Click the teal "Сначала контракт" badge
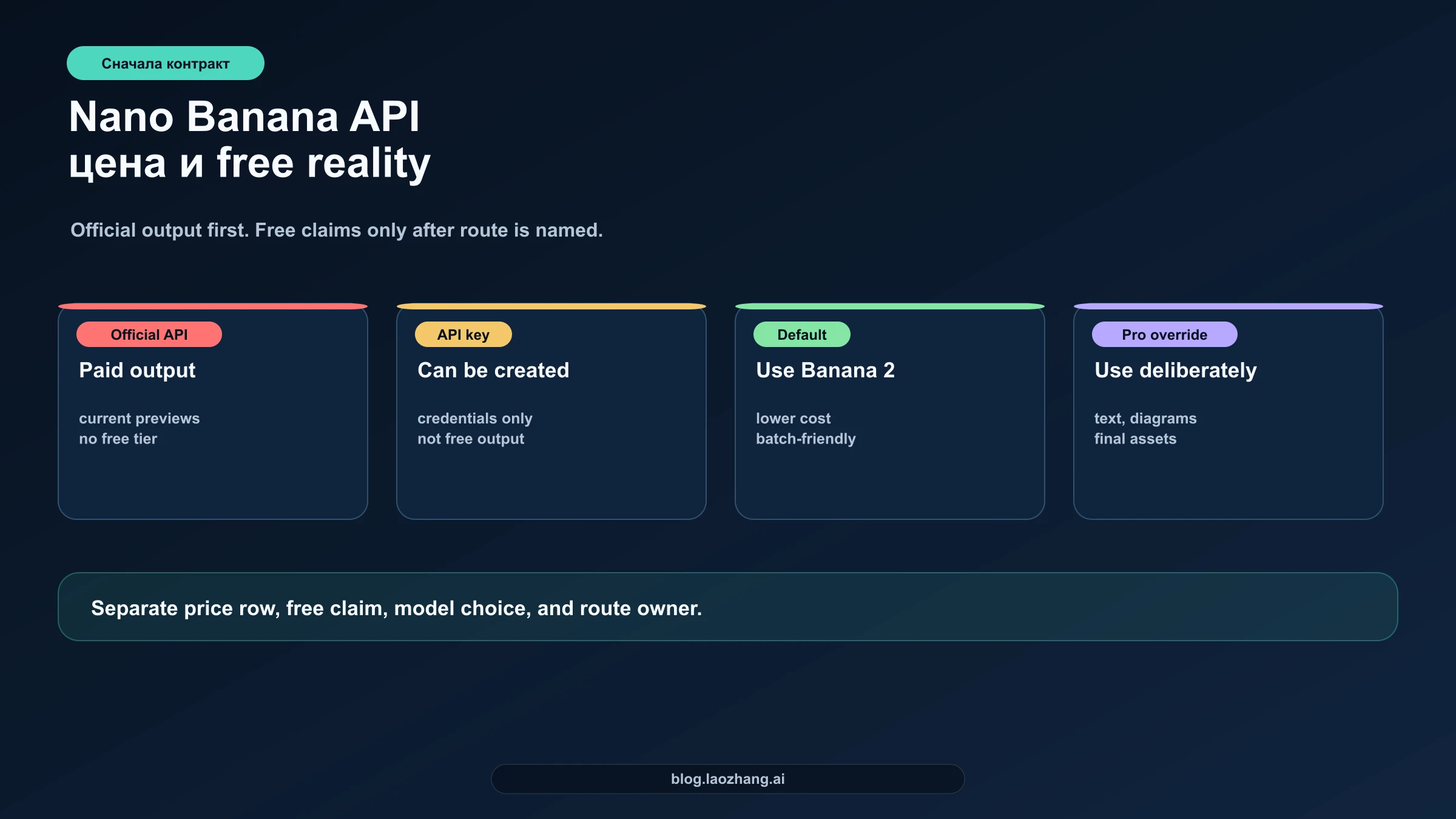Image resolution: width=1456 pixels, height=819 pixels. point(165,63)
